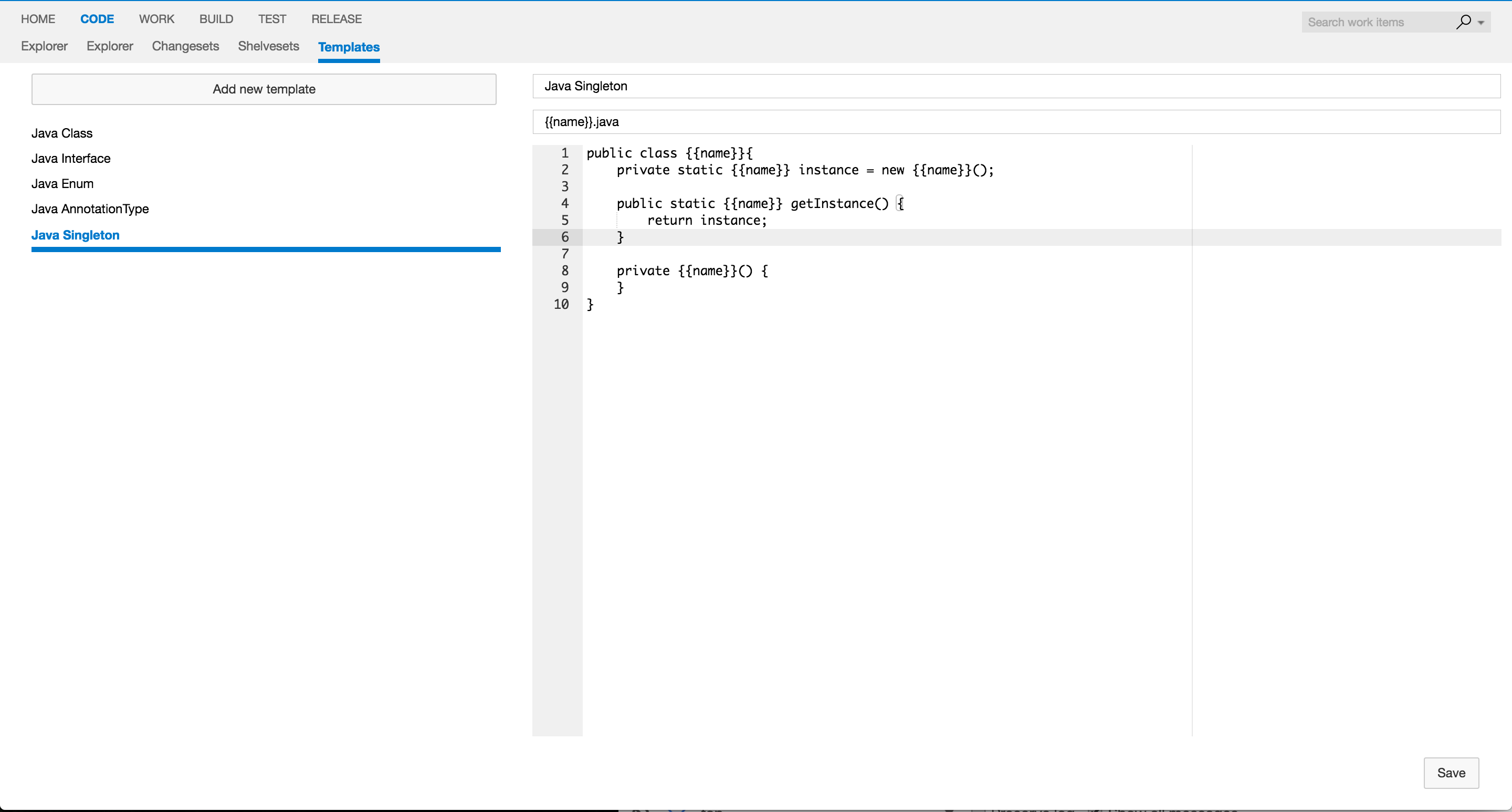Go to the TEST hub
The image size is (1512, 812).
(272, 19)
